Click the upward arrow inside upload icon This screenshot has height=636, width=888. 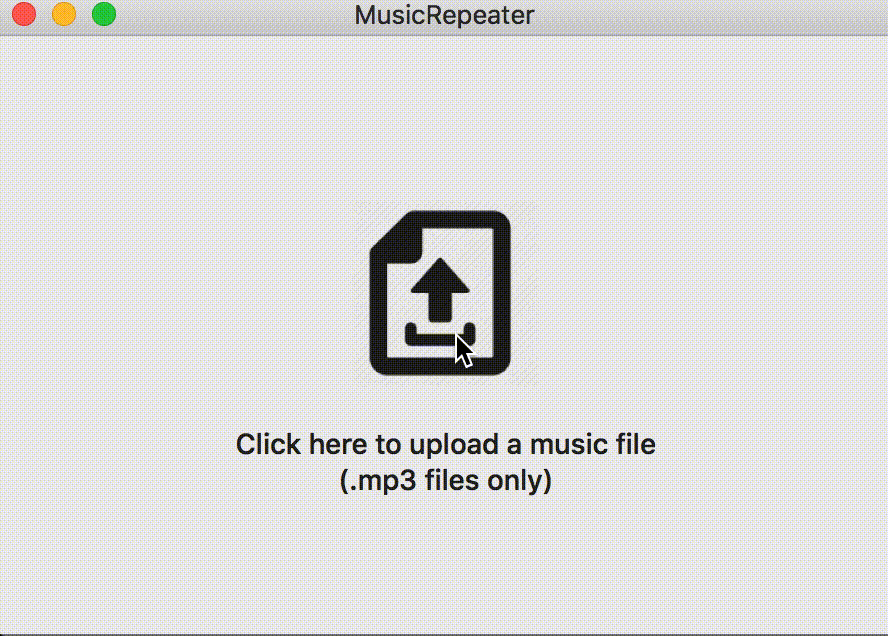tap(440, 290)
